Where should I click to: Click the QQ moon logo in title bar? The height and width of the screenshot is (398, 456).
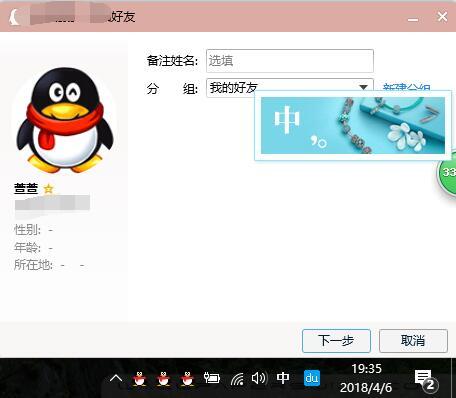pyautogui.click(x=14, y=17)
